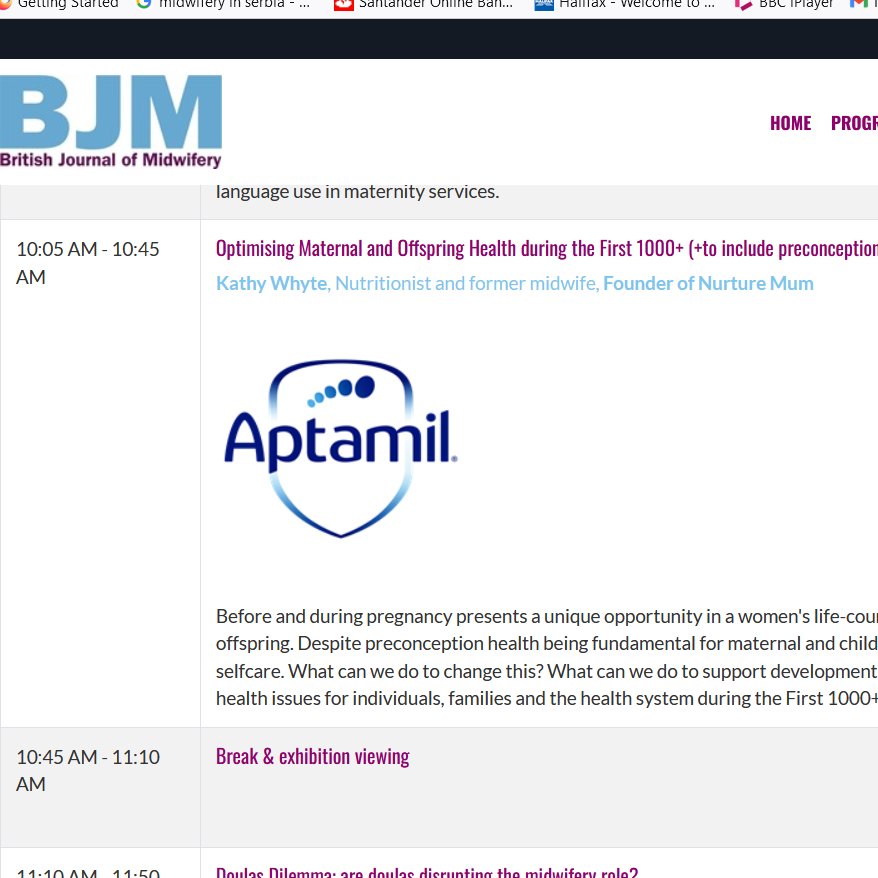The width and height of the screenshot is (878, 878).
Task: Click line starting 'selfcare. What can we do'
Action: tap(547, 671)
